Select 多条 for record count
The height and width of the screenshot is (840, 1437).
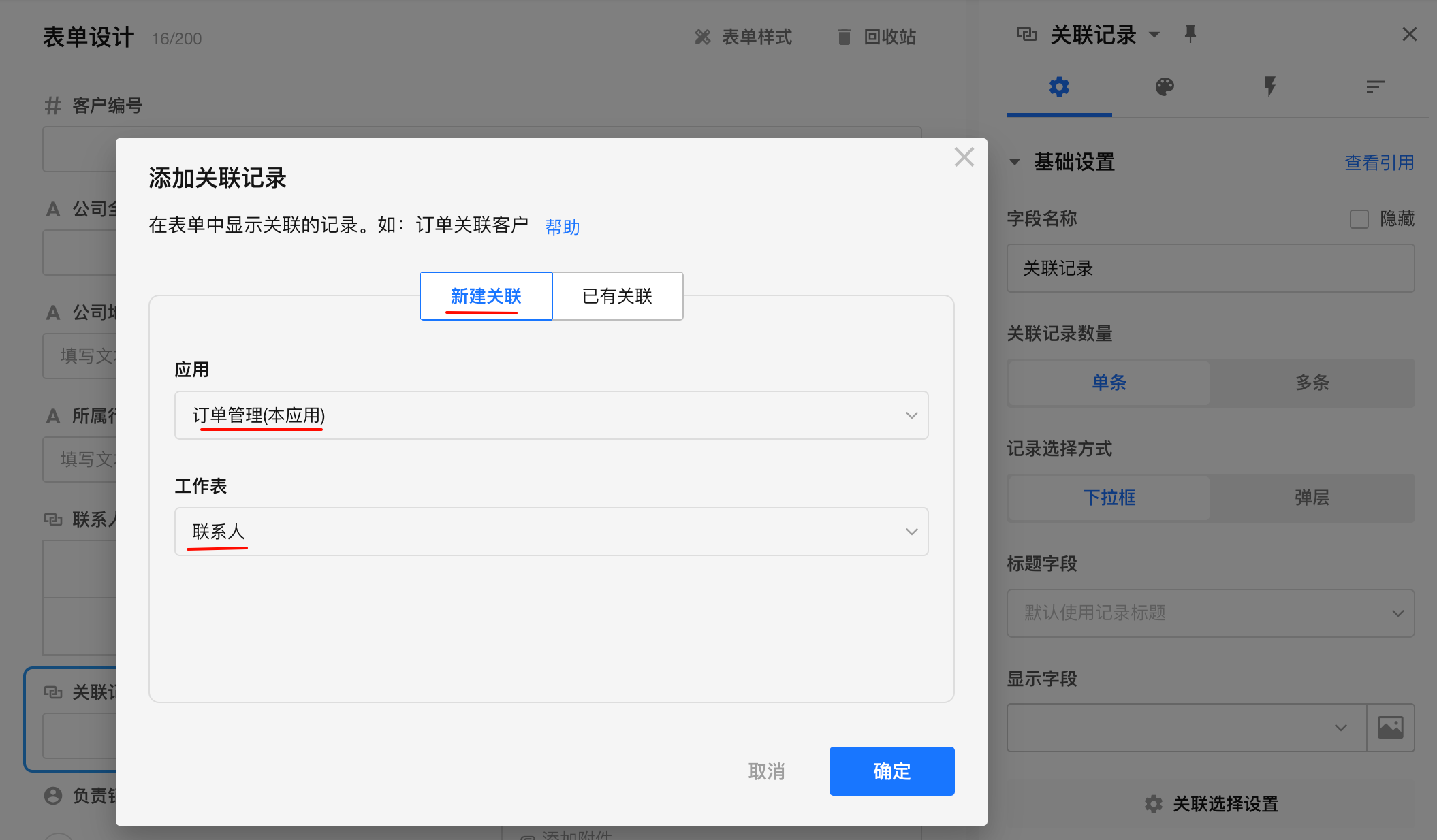point(1312,383)
